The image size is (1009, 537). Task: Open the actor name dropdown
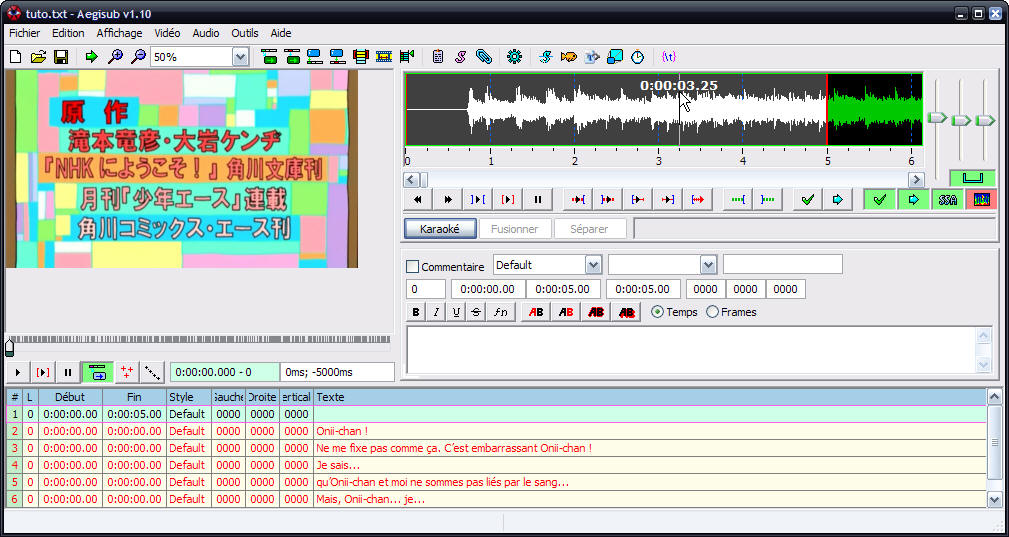click(x=708, y=265)
